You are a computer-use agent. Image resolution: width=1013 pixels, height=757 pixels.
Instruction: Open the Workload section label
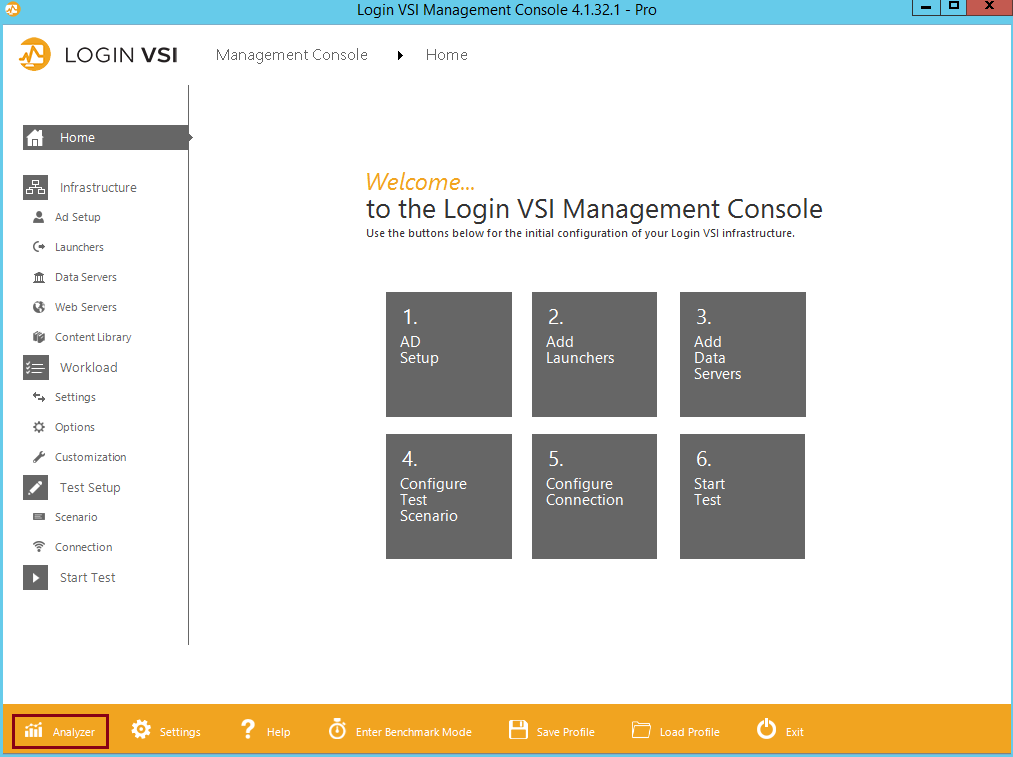click(89, 368)
